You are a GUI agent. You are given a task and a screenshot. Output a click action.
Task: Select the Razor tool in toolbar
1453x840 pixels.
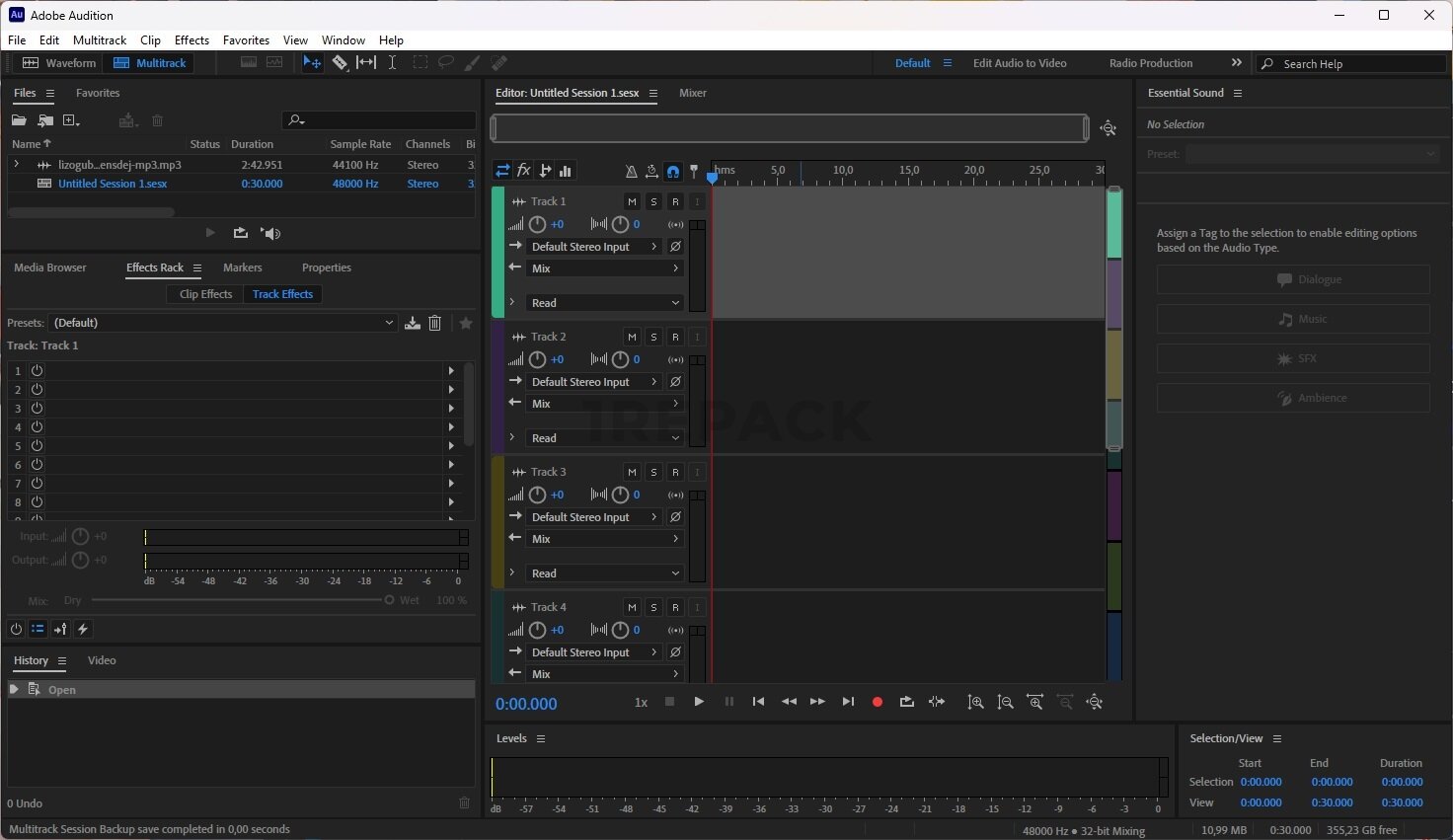click(340, 63)
